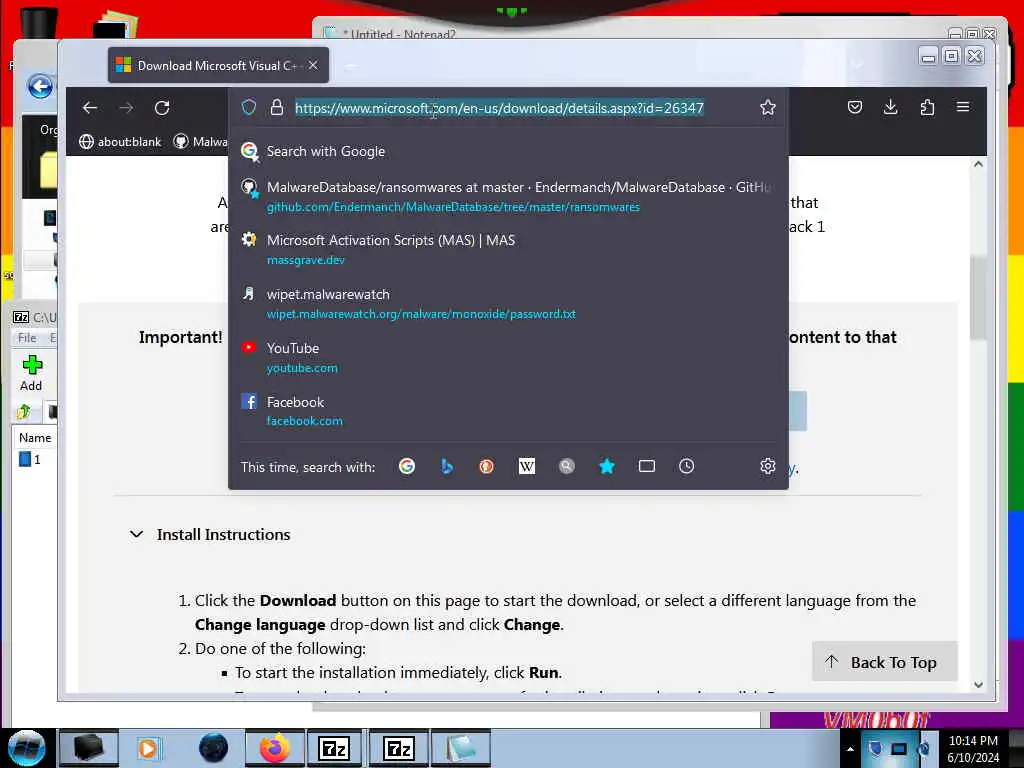Image resolution: width=1024 pixels, height=768 pixels.
Task: Open the YouTube suggestion
Action: point(508,357)
